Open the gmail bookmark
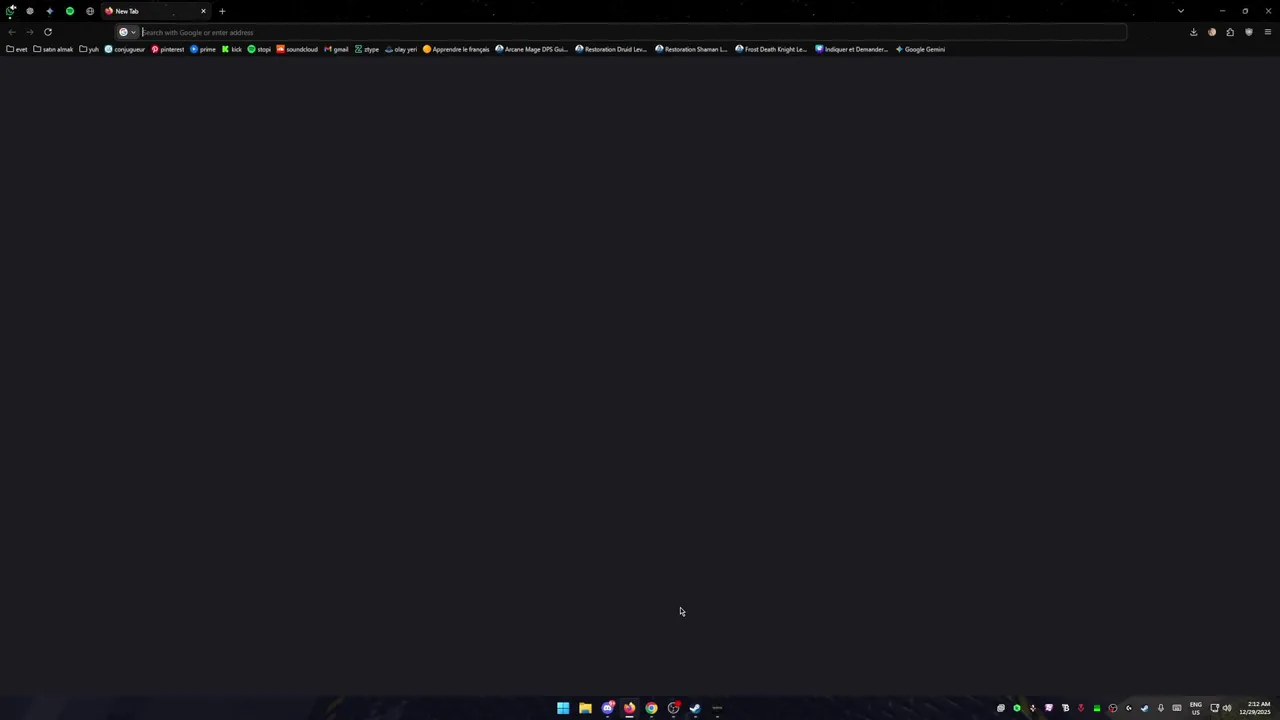 click(x=336, y=49)
